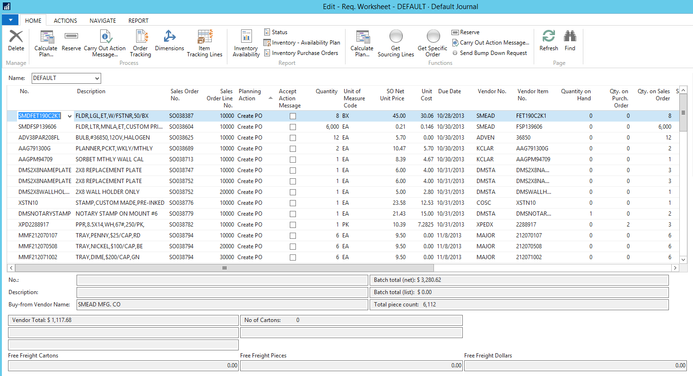The height and width of the screenshot is (376, 693).
Task: Open Inventory Purchase Orders report
Action: pos(301,53)
